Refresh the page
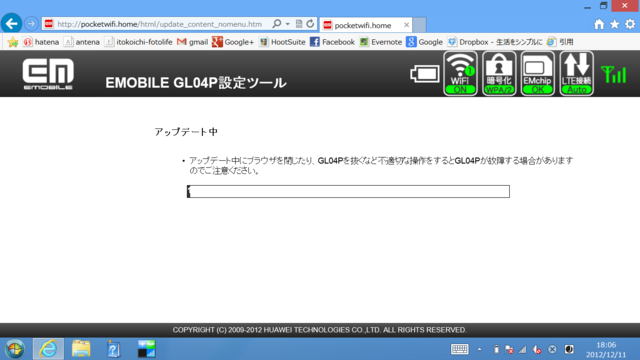 (x=310, y=24)
